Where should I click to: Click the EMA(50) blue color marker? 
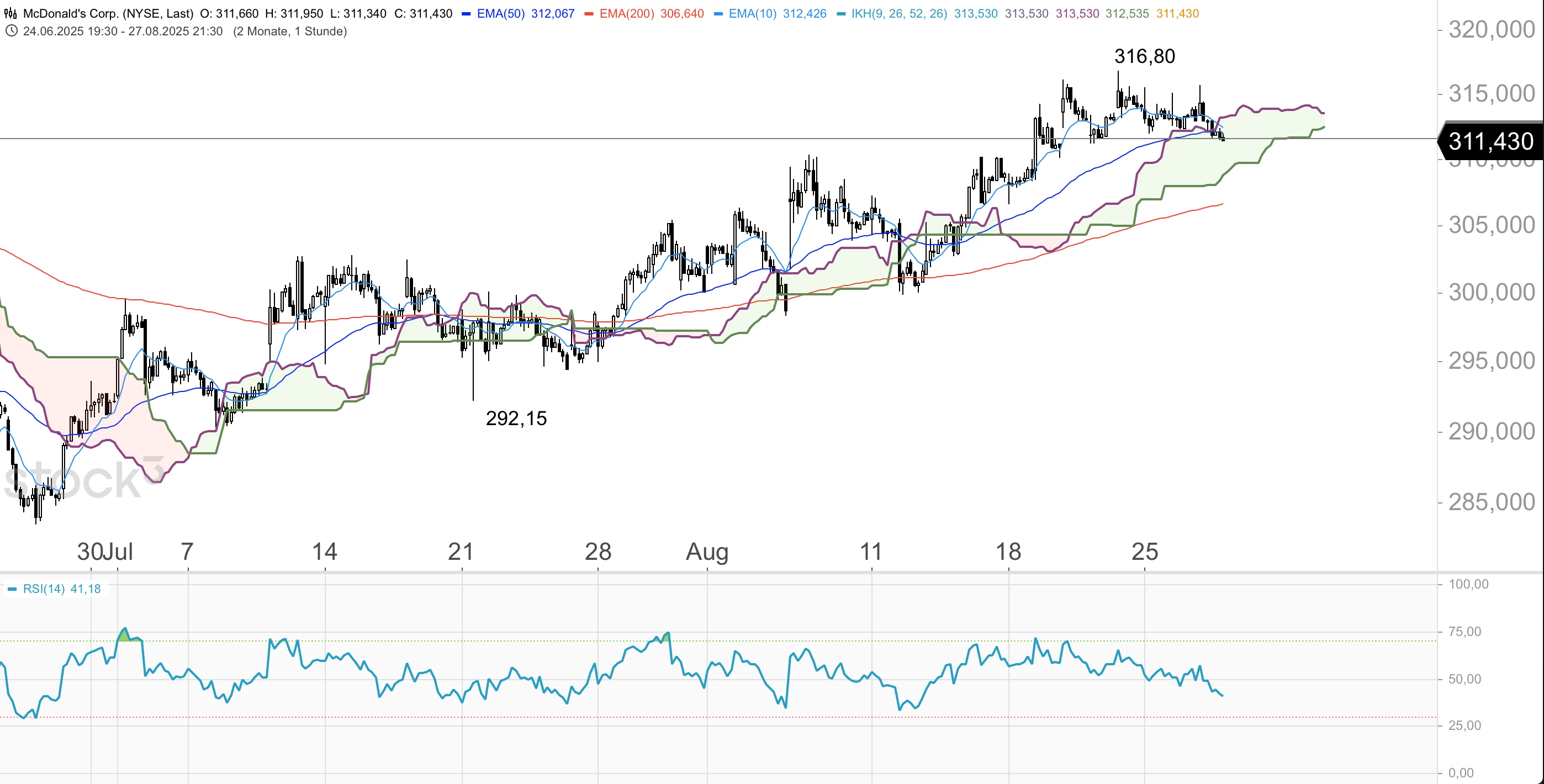466,14
